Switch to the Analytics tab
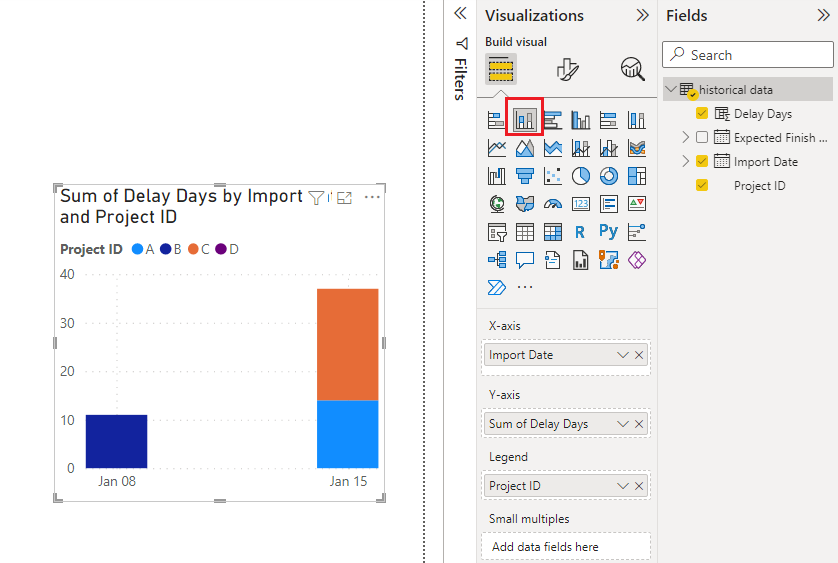Viewport: 838px width, 563px height. pyautogui.click(x=633, y=69)
